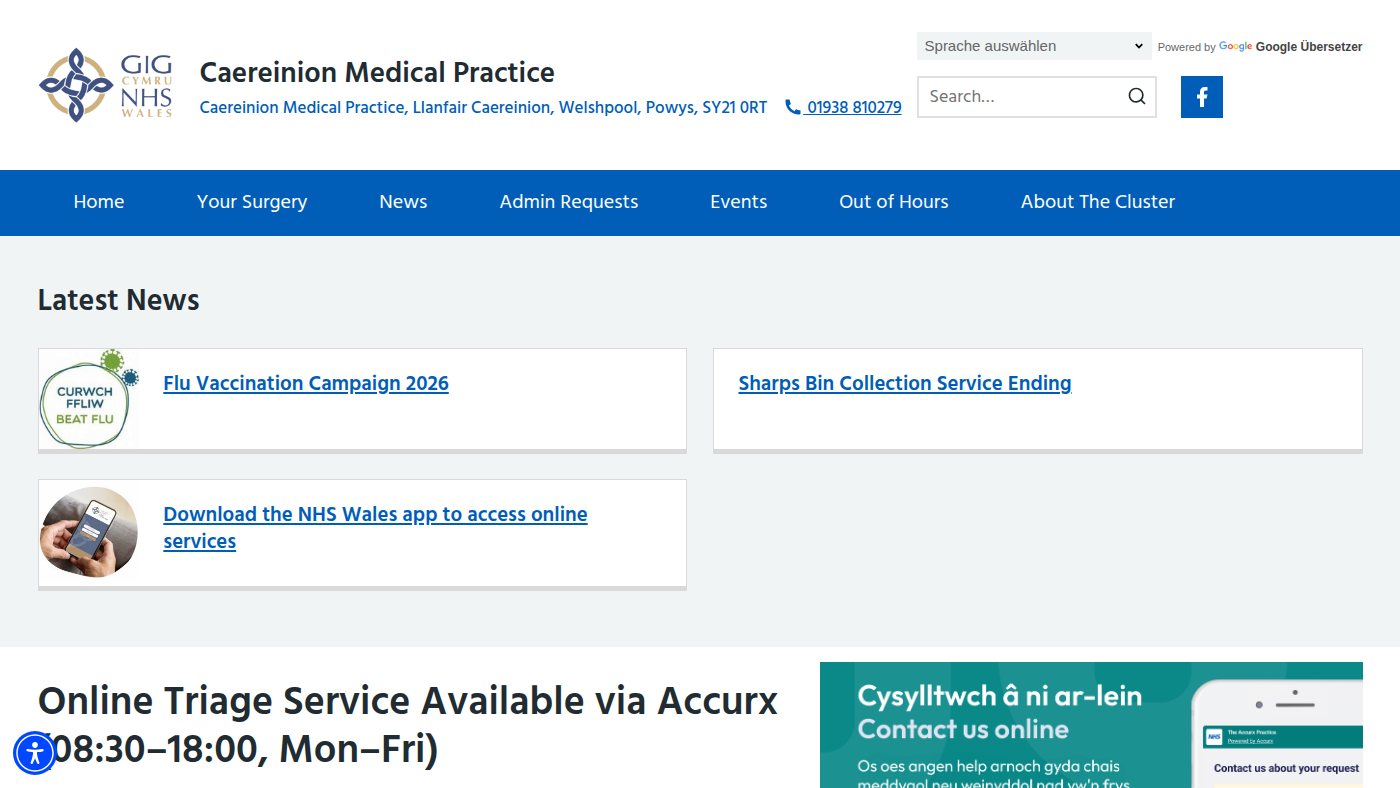Open the Facebook page icon
Viewport: 1400px width, 788px height.
1201,97
